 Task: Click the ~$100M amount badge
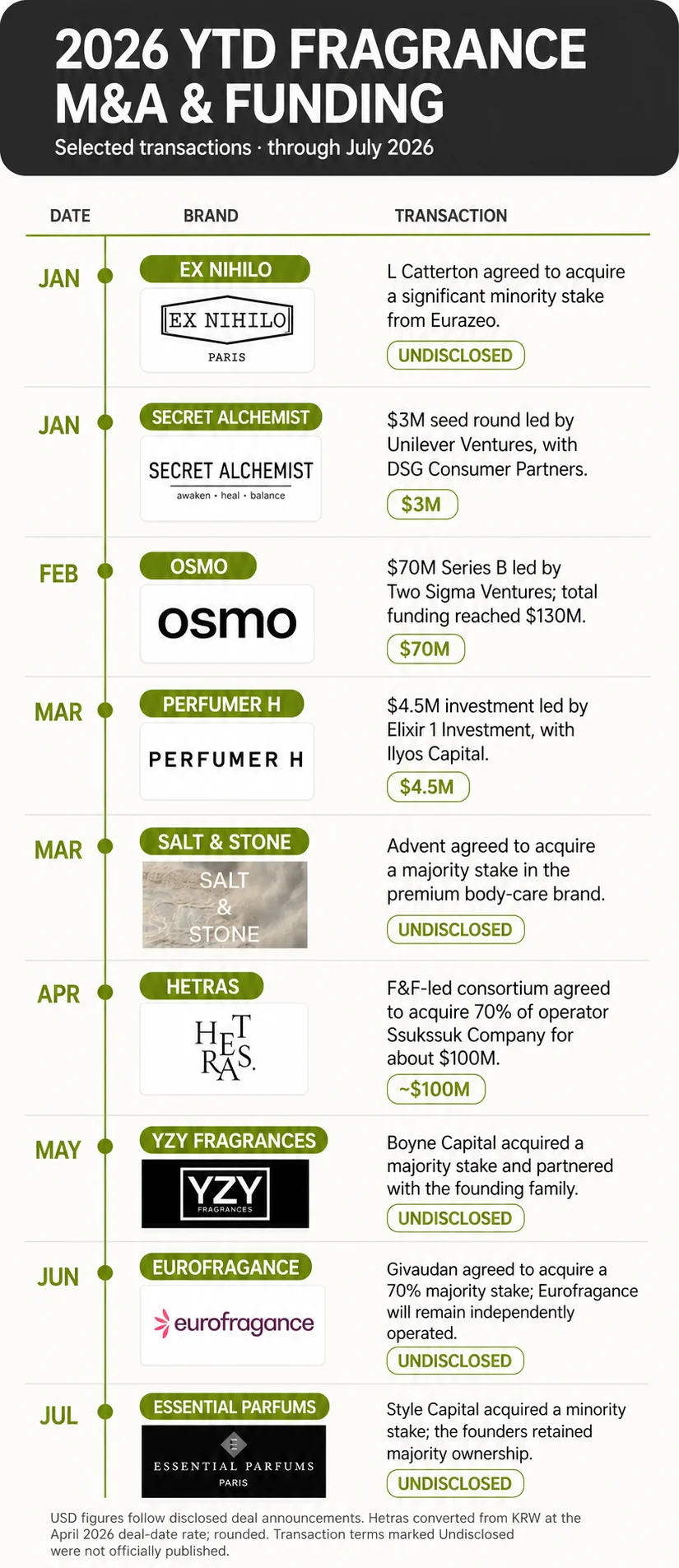436,1089
